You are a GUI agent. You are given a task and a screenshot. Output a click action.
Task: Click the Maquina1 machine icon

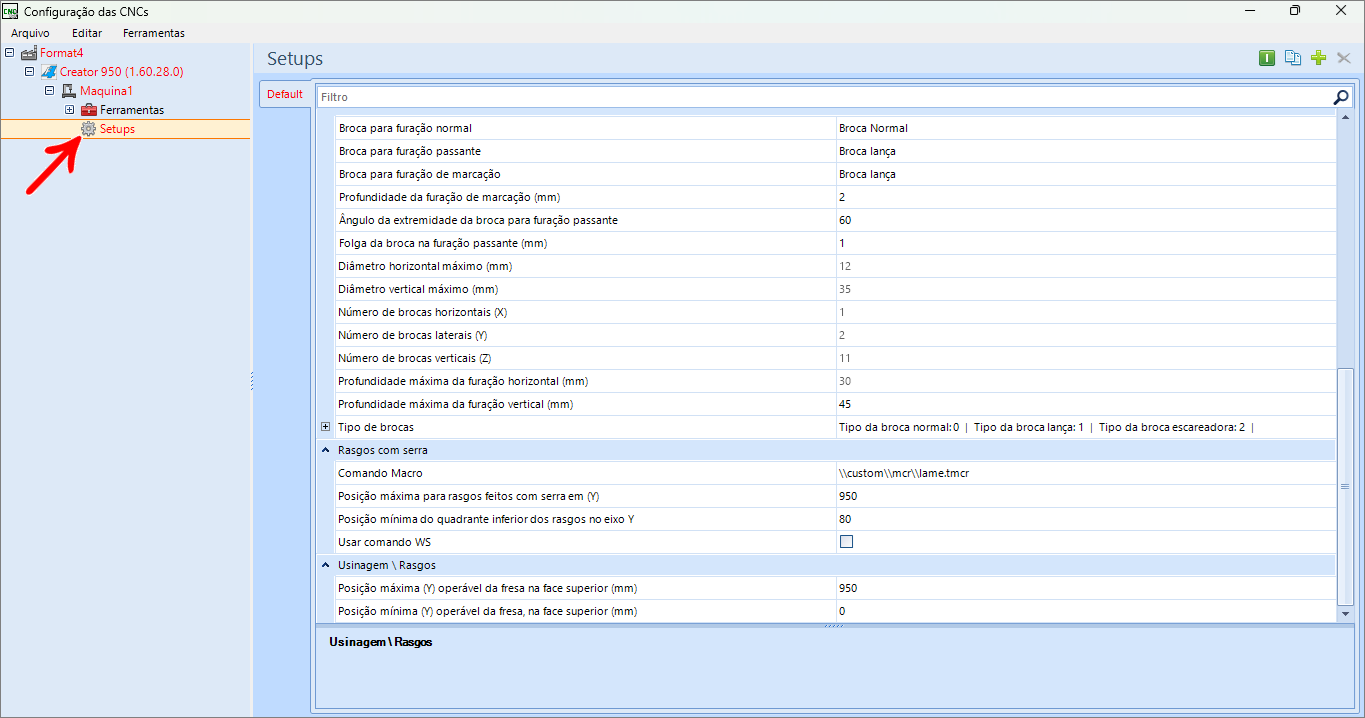tap(69, 91)
